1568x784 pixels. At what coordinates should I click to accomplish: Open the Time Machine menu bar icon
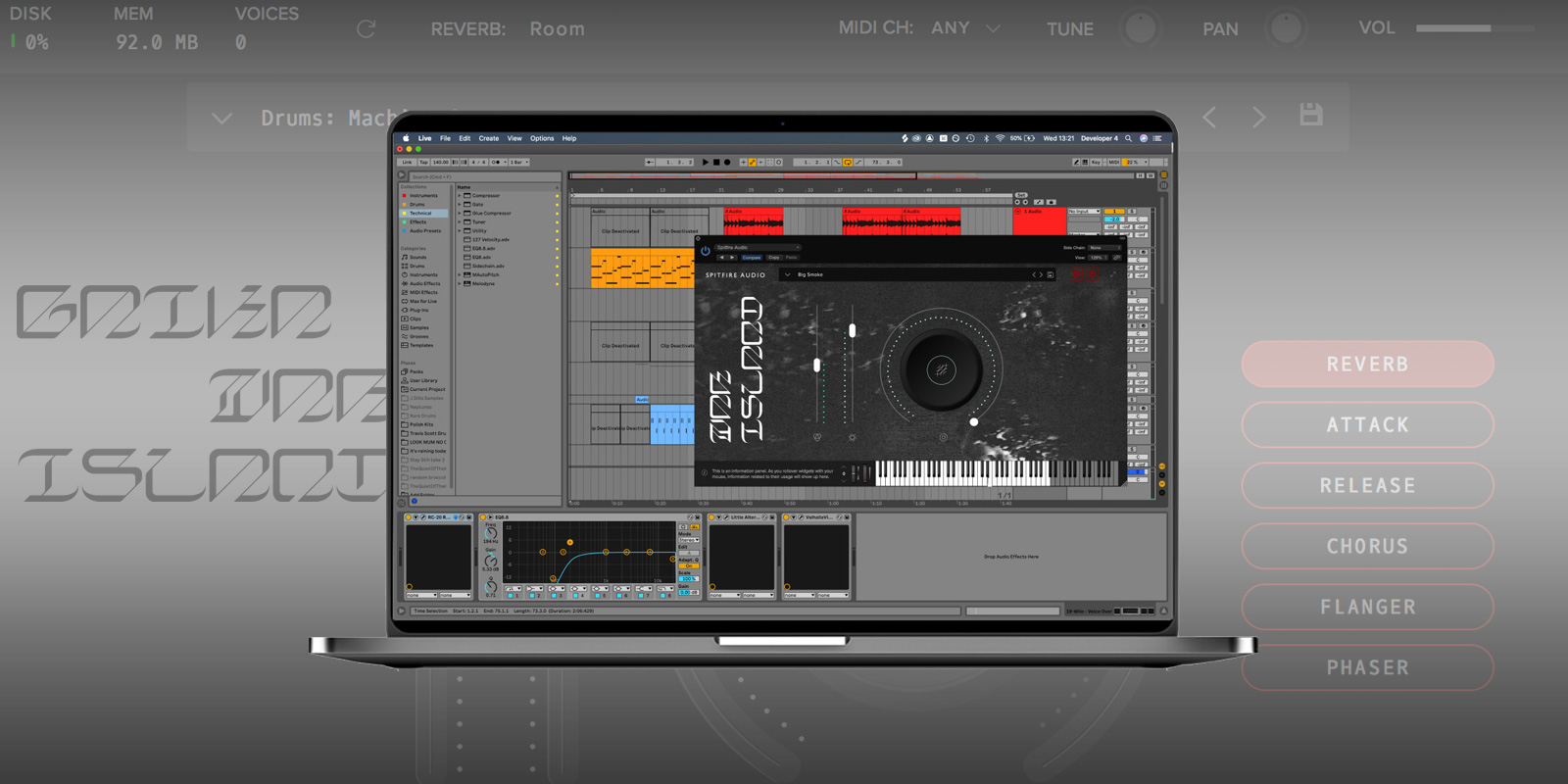pos(970,138)
